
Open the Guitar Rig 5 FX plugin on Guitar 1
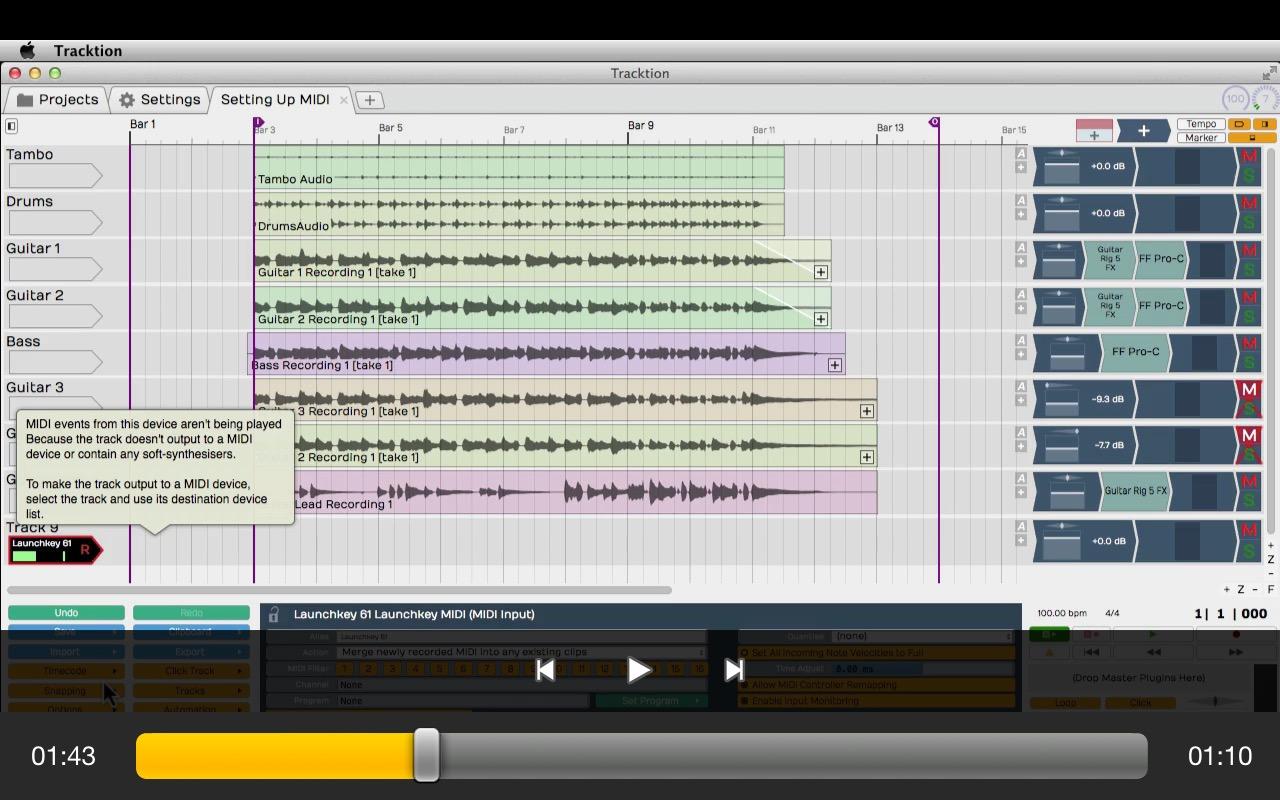tap(1109, 259)
